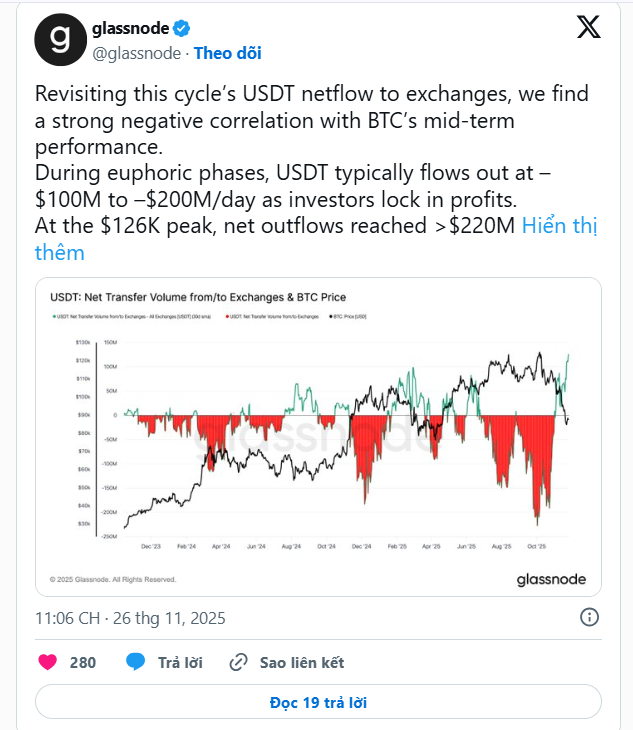Viewport: 633px width, 730px height.
Task: Click the chain link copy icon
Action: coord(238,662)
